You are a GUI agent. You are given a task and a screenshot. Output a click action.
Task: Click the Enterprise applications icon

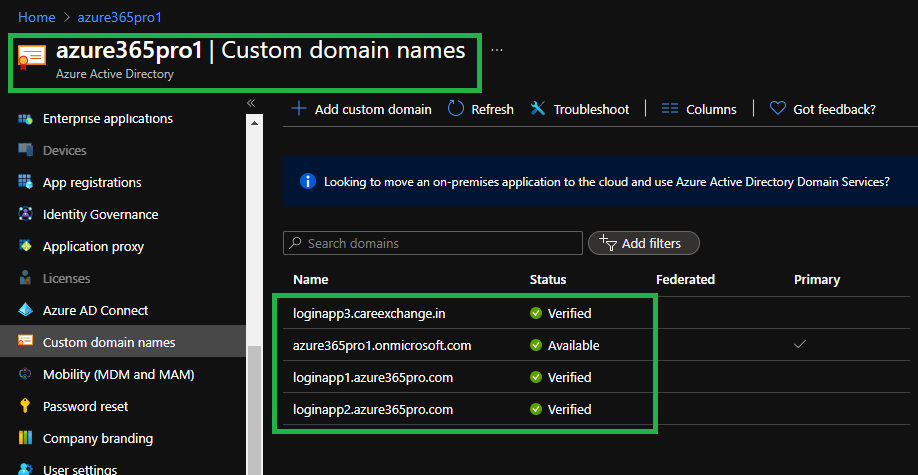(25, 118)
